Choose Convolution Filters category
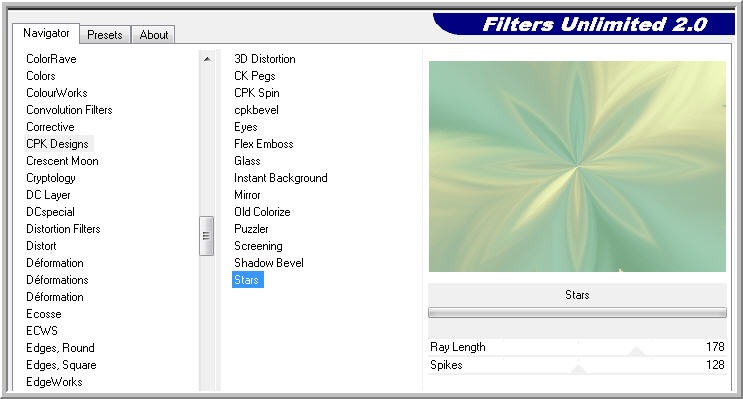This screenshot has width=743, height=399. [x=69, y=110]
